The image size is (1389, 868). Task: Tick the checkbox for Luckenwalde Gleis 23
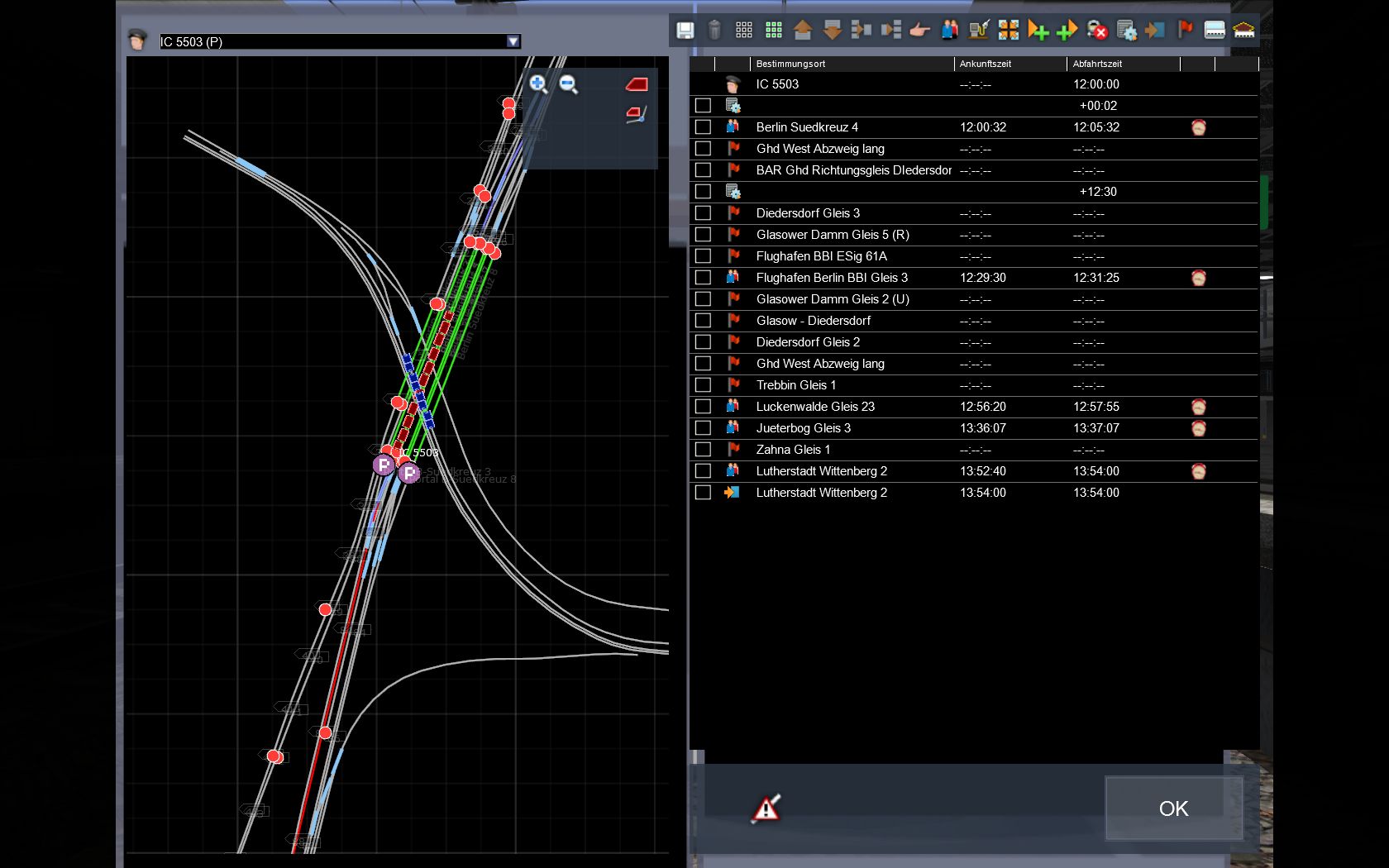tap(703, 407)
